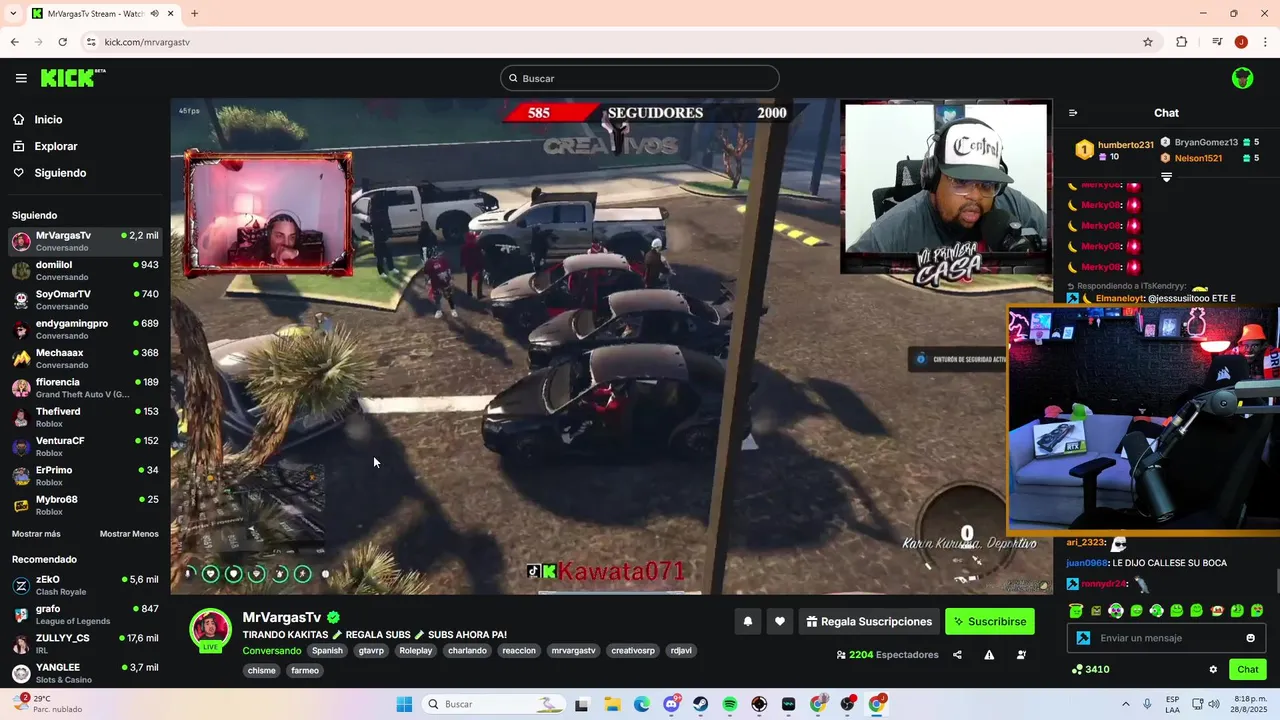Select the charlando tag
This screenshot has width=1280, height=720.
coord(467,650)
